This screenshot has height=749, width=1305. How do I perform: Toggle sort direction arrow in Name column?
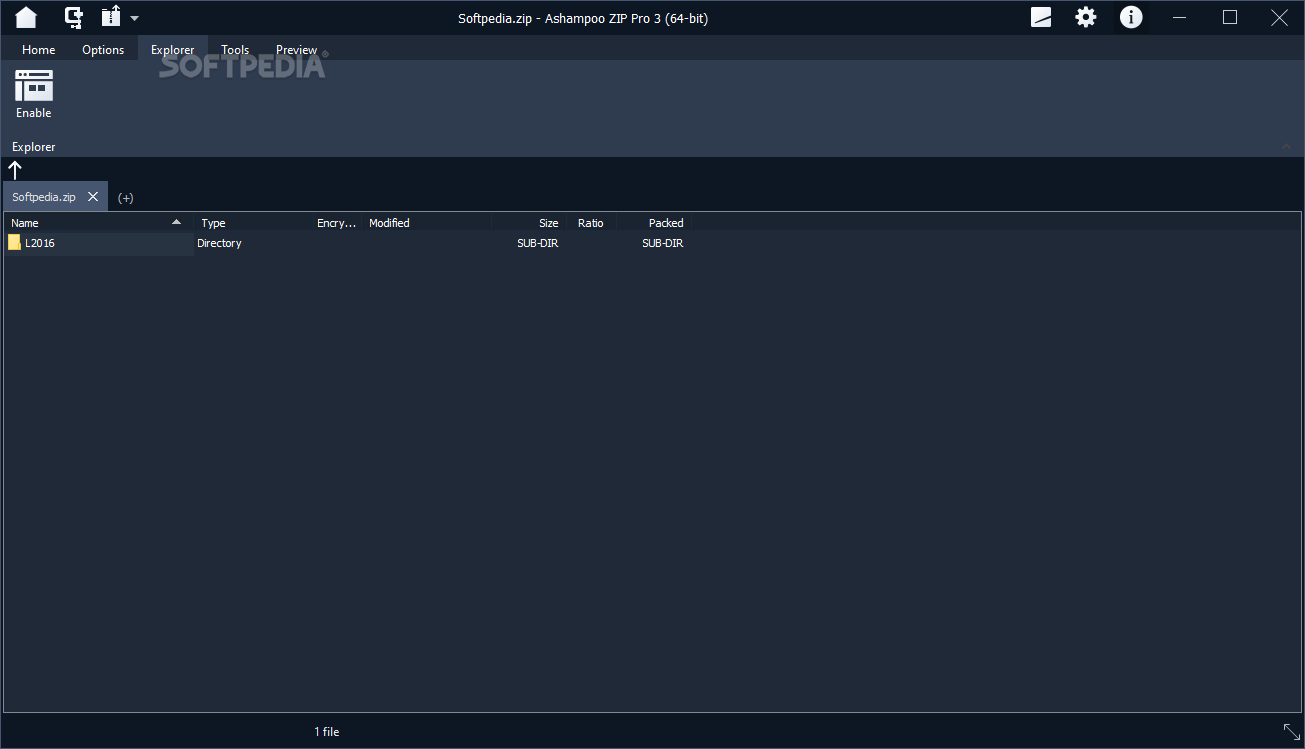click(x=177, y=222)
